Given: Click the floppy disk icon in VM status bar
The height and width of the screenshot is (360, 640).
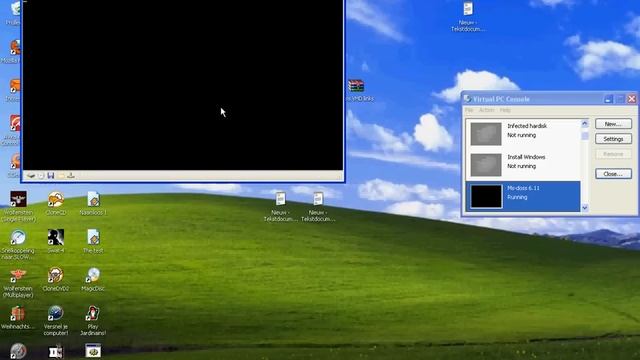Looking at the screenshot, I should coord(51,176).
